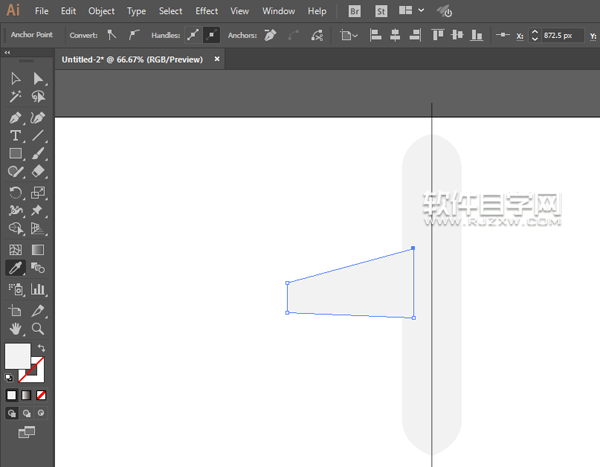Screen dimensions: 600x467
Task: Activate the Type tool
Action: click(16, 135)
